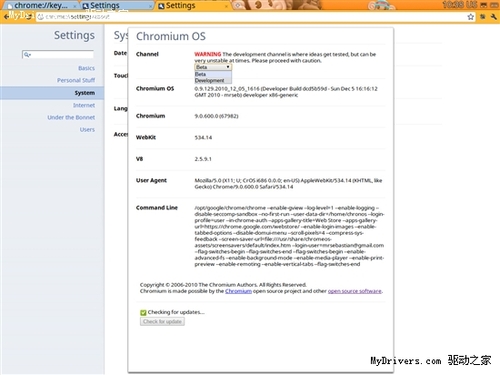The width and height of the screenshot is (500, 375).
Task: Open the Basics settings section
Action: click(x=86, y=68)
